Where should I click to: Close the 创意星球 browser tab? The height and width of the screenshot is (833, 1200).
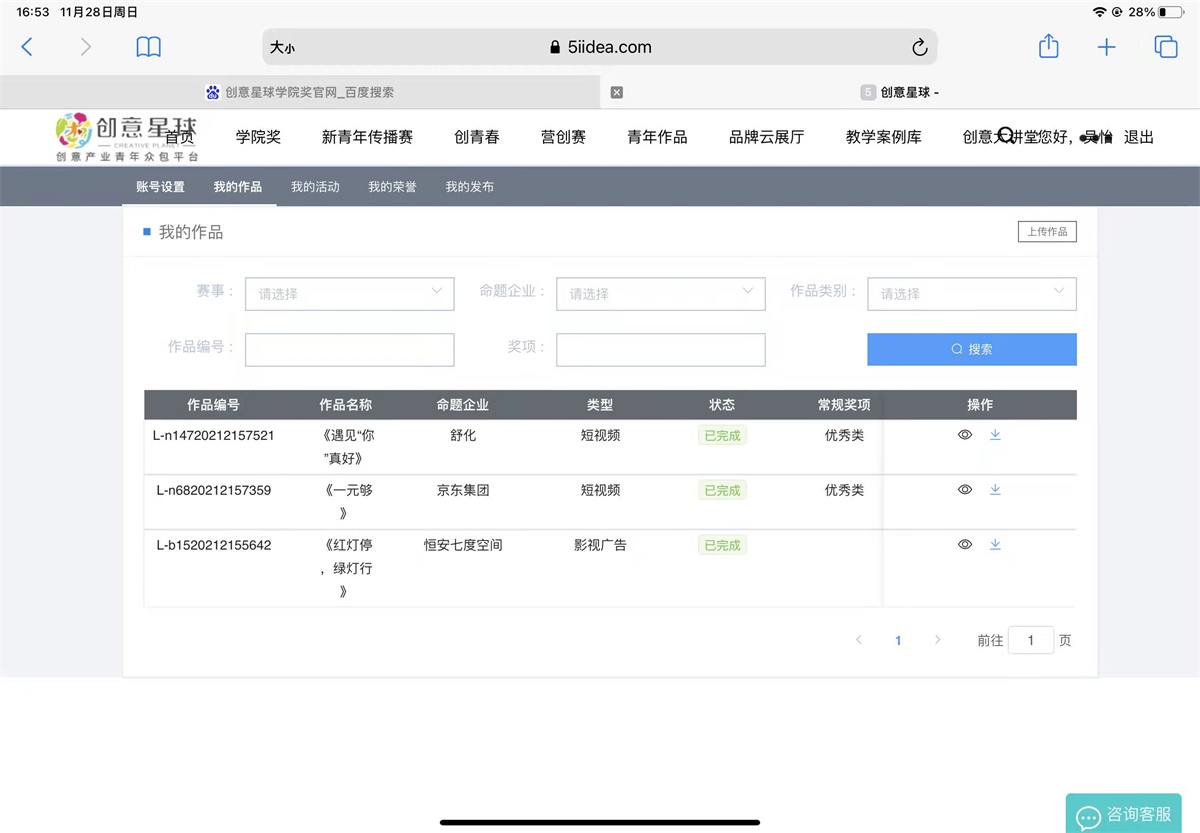616,92
